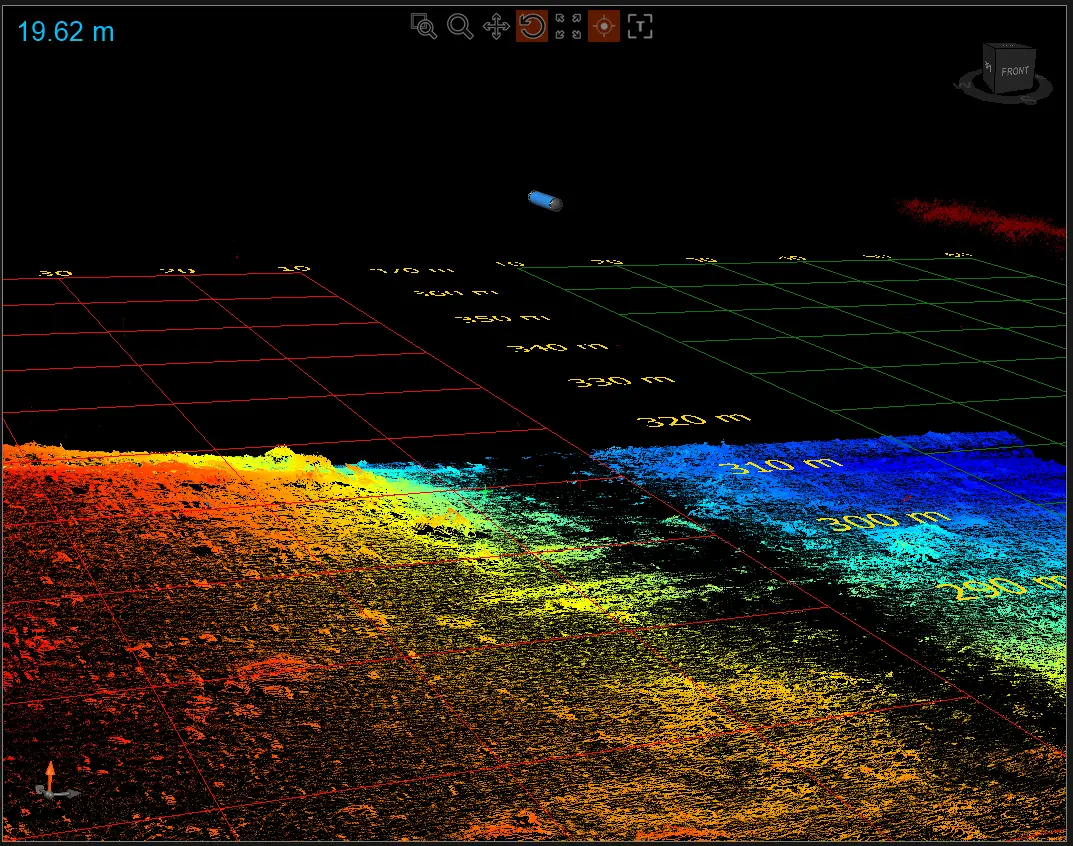The height and width of the screenshot is (846, 1073).
Task: Click the orange up arrow on axis gizmo
Action: [49, 772]
